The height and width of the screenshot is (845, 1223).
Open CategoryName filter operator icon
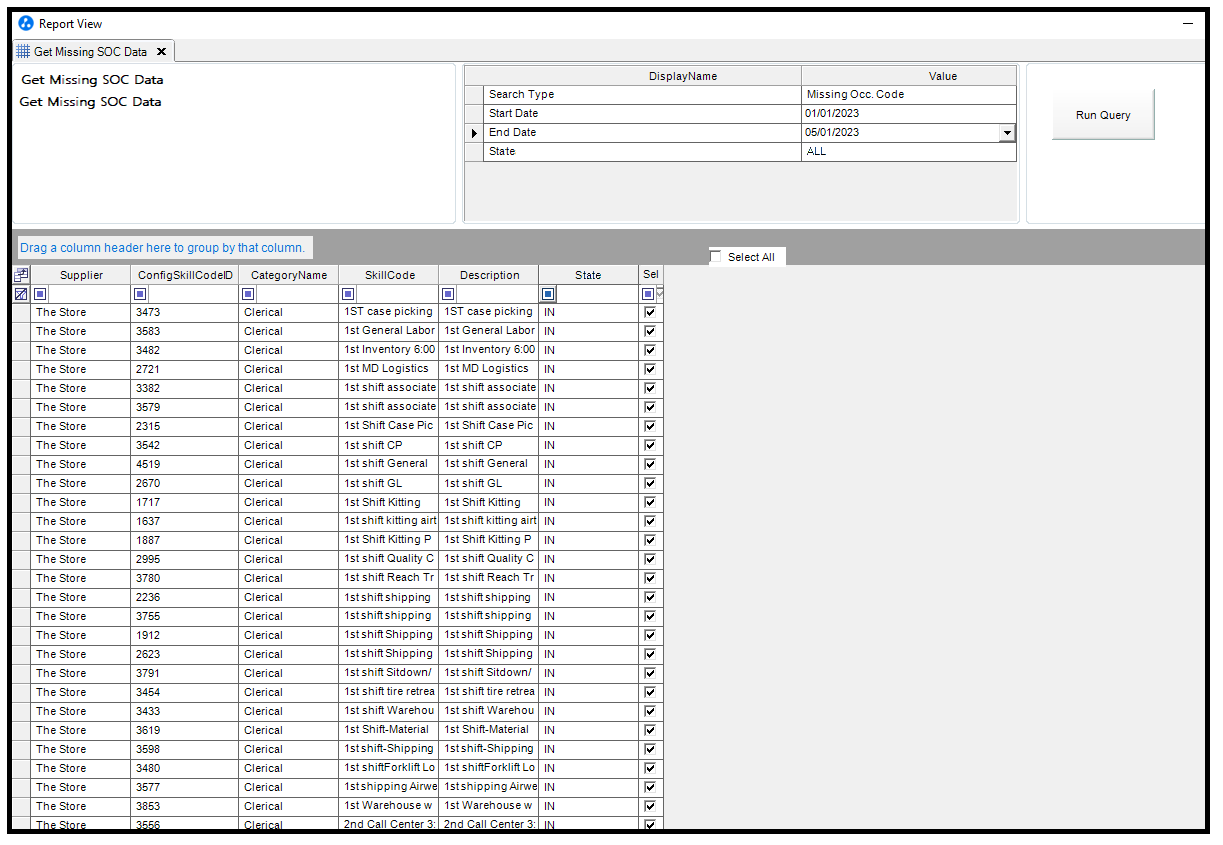(248, 294)
